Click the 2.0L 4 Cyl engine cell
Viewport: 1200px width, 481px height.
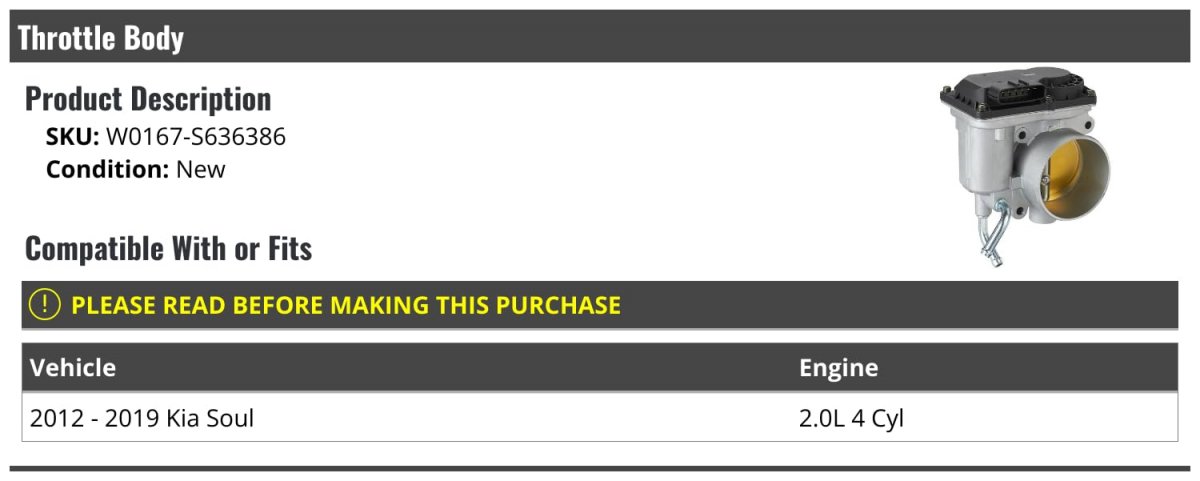point(851,418)
